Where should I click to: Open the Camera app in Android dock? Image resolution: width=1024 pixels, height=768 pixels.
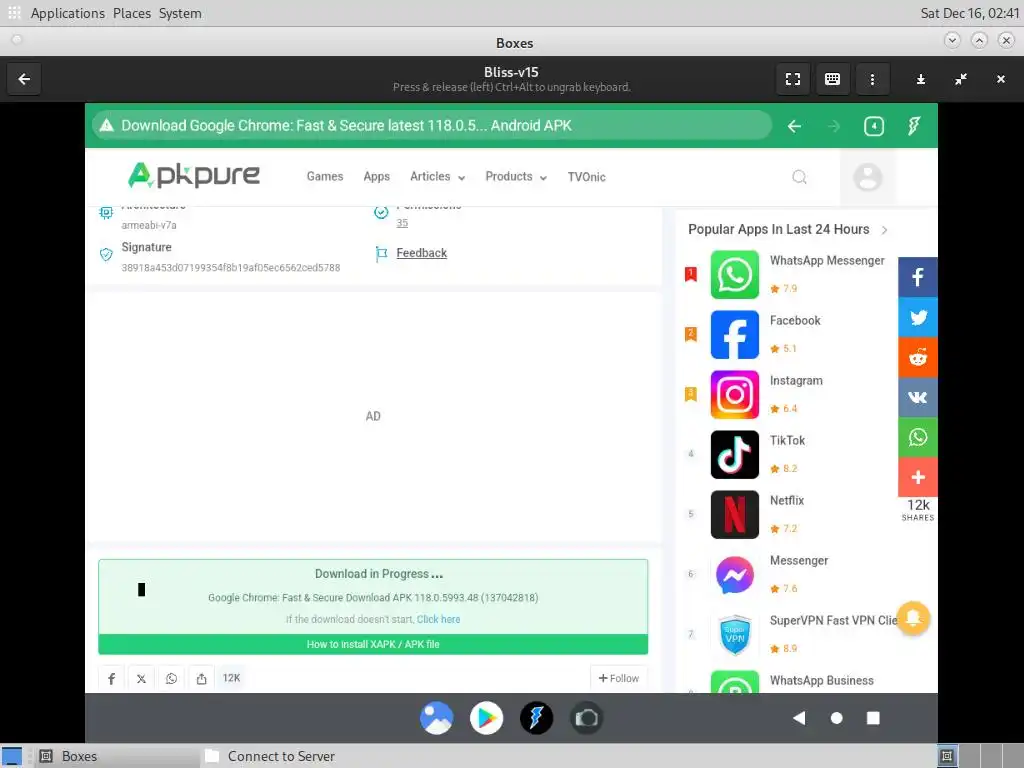click(586, 718)
